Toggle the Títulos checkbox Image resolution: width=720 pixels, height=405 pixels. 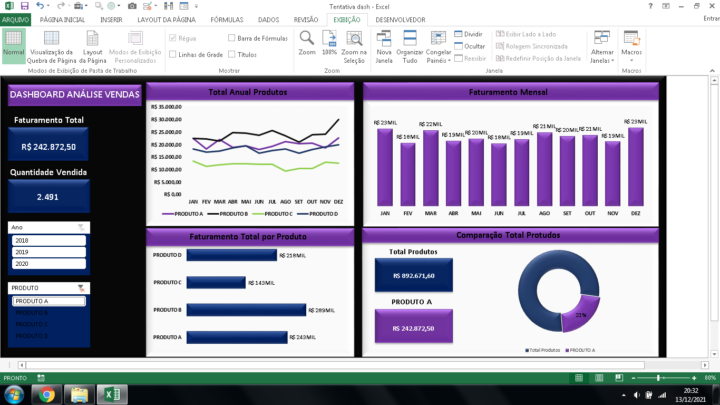coord(233,54)
